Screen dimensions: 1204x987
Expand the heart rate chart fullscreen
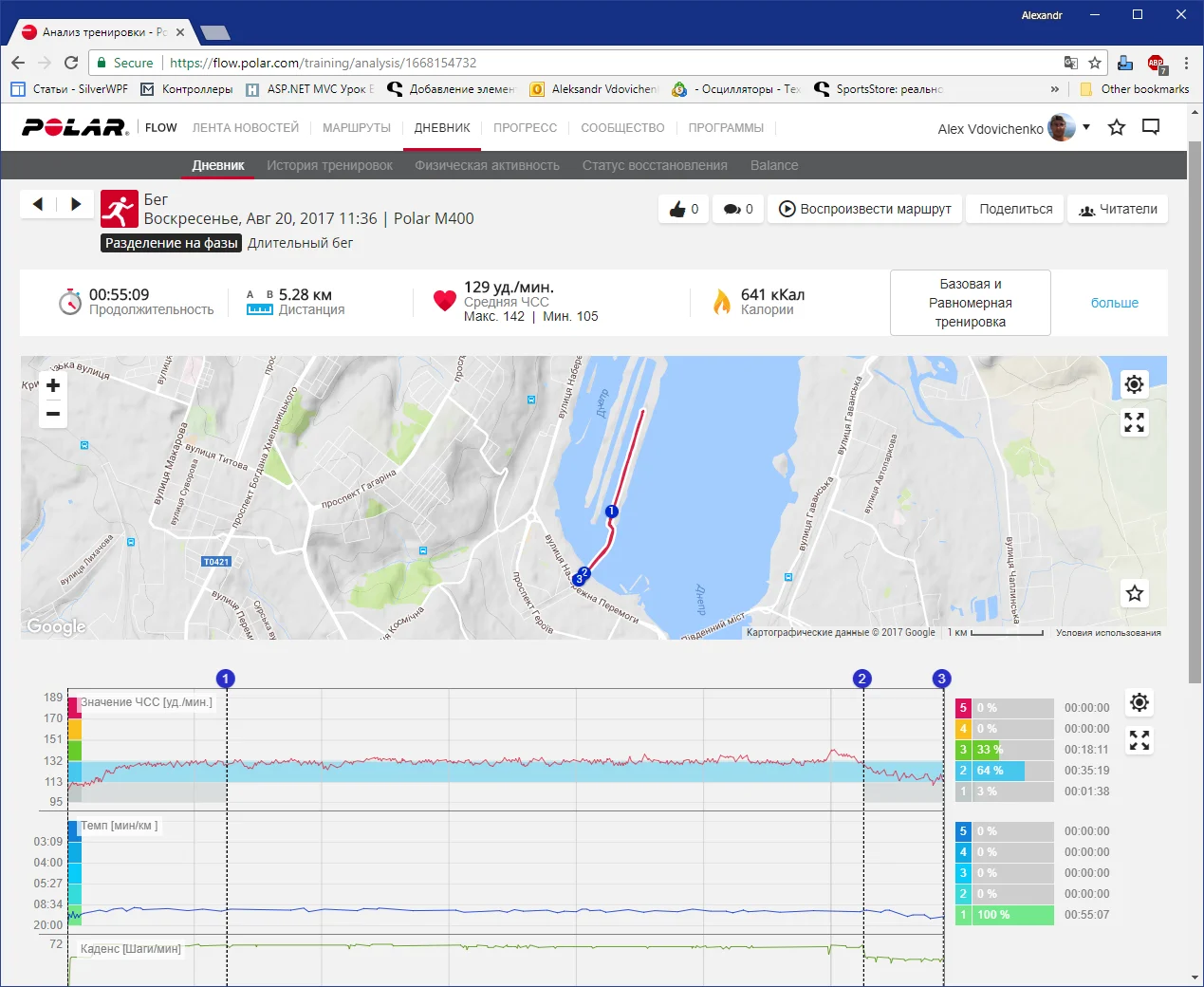(x=1139, y=740)
